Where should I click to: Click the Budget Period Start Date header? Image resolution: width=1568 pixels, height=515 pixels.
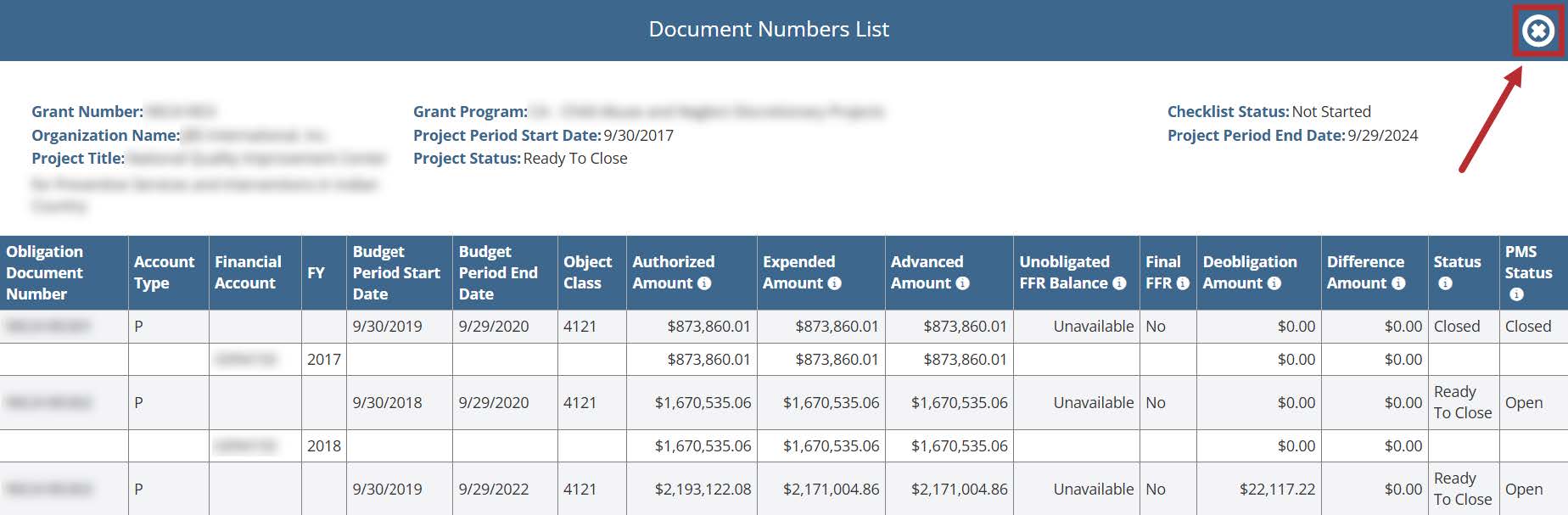pos(396,272)
